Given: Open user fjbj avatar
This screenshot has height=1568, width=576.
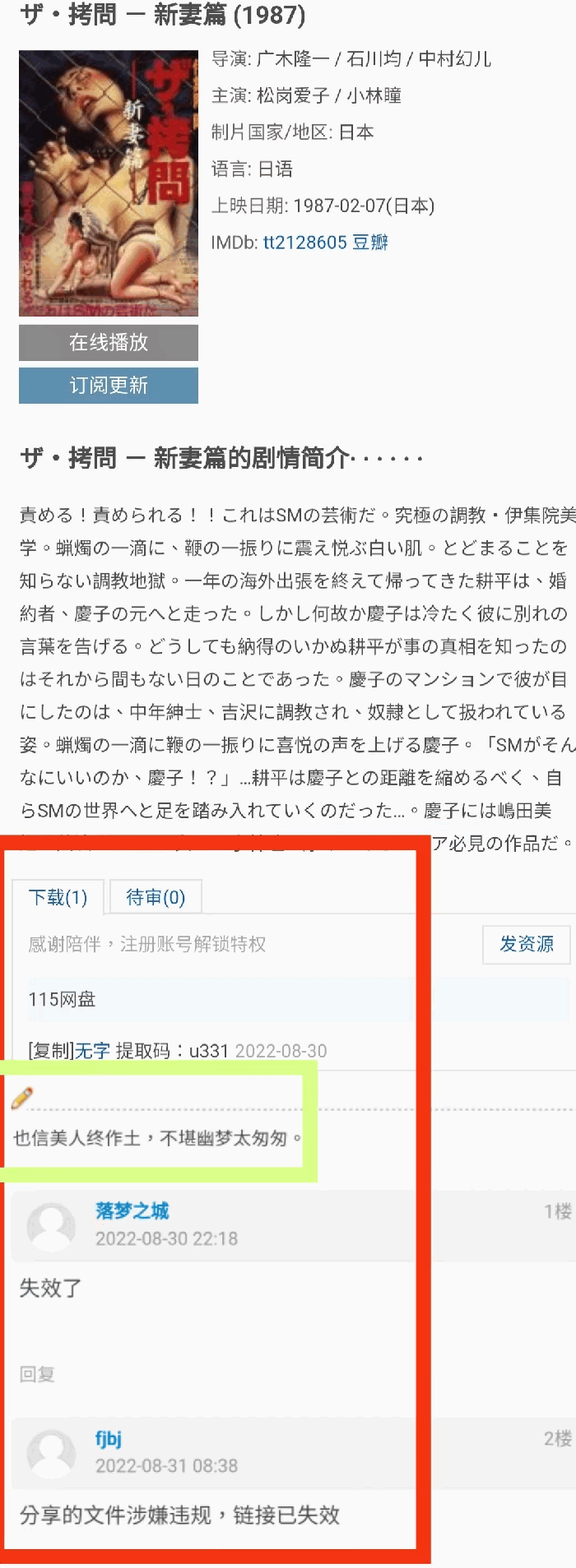Looking at the screenshot, I should (x=51, y=1454).
